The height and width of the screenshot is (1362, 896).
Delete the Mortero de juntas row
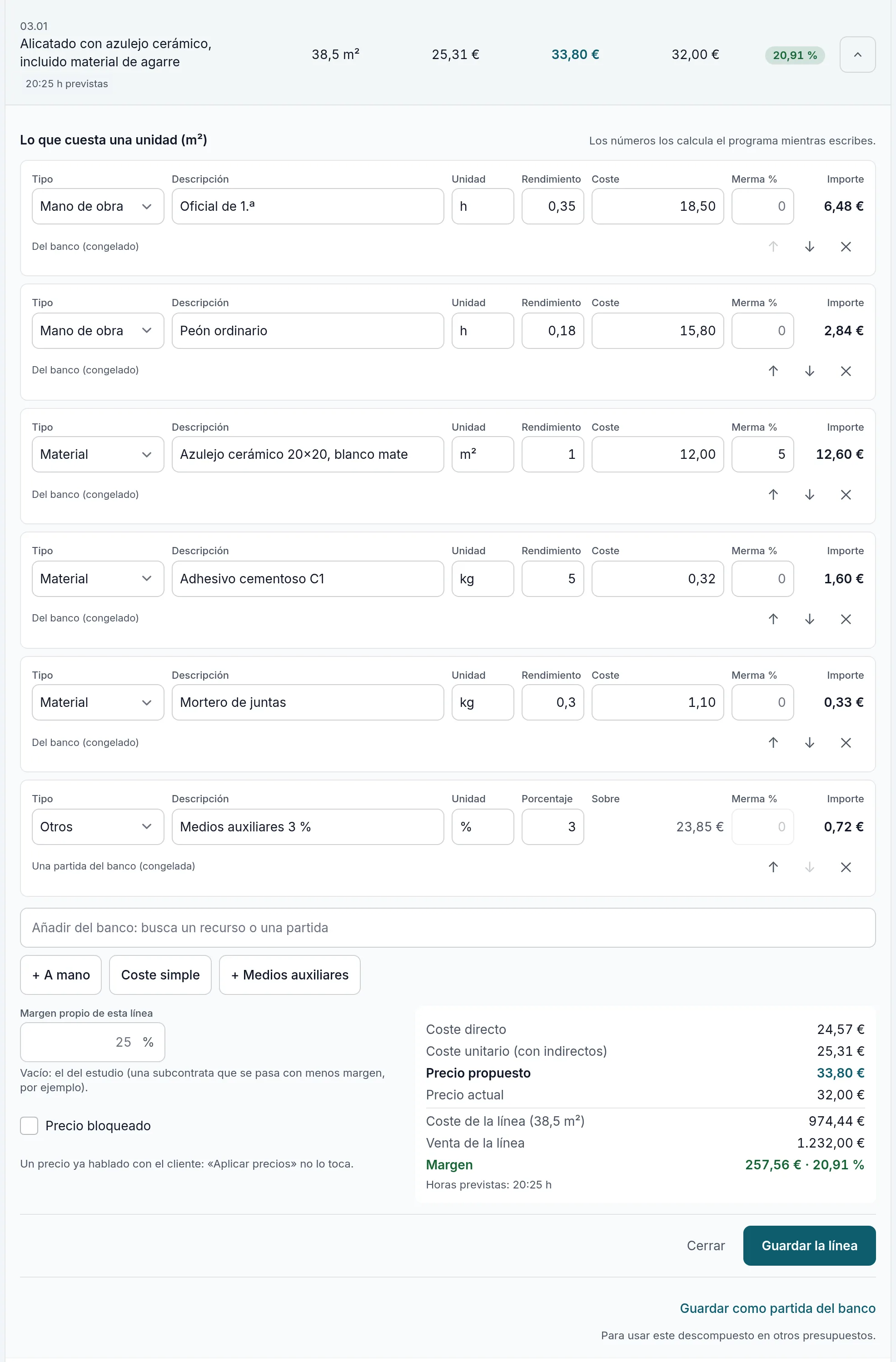pos(846,742)
